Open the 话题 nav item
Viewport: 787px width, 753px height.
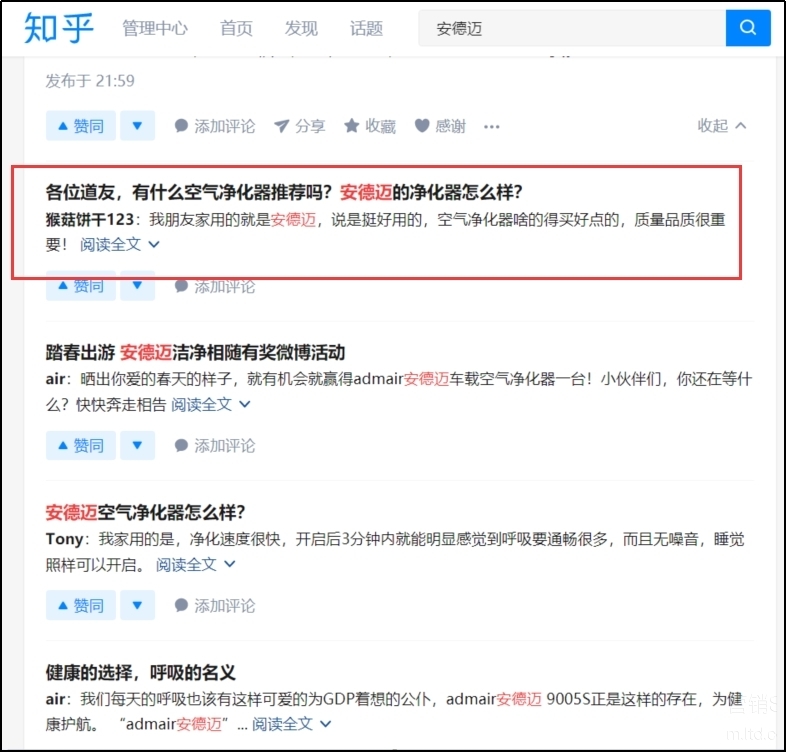point(366,28)
